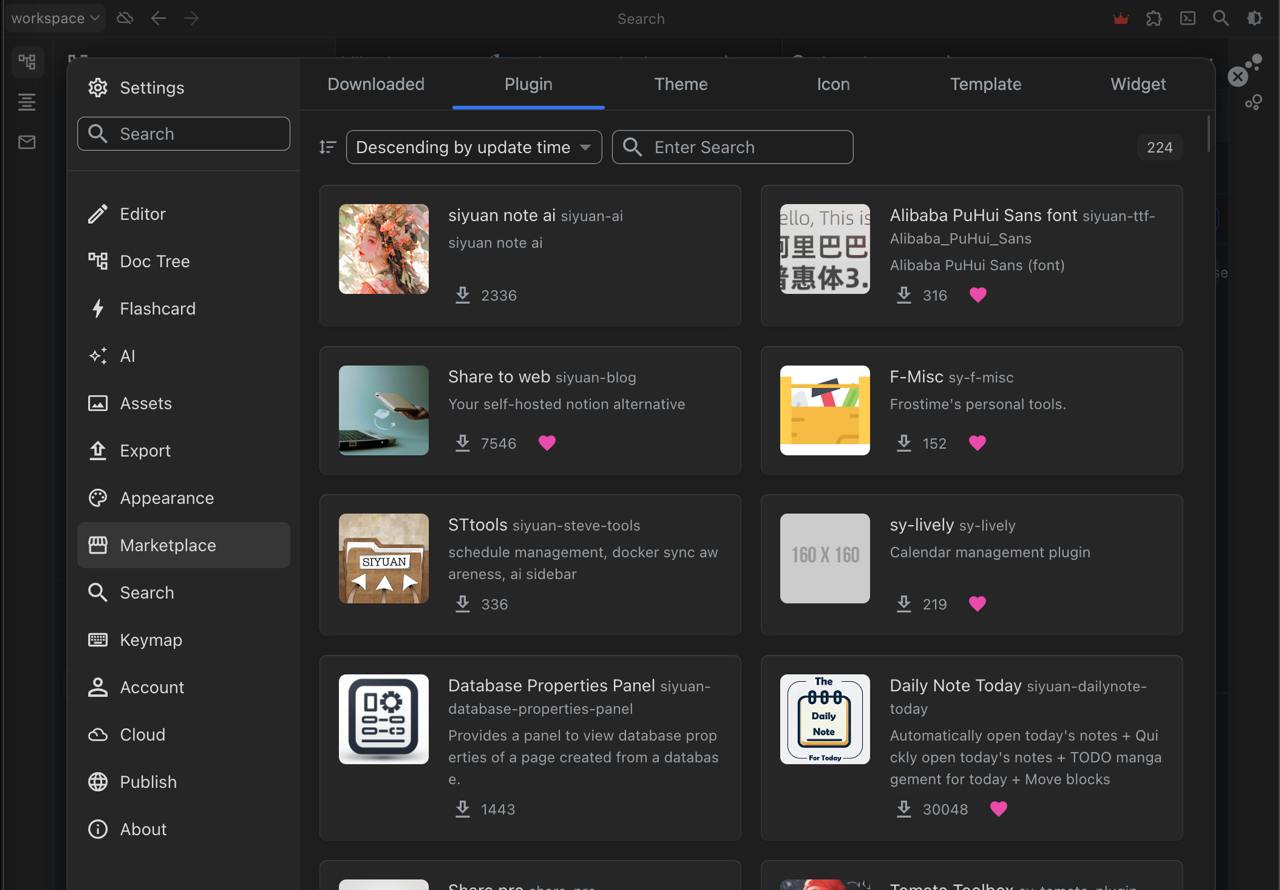This screenshot has height=890, width=1280.
Task: Open About settings
Action: [x=184, y=829]
